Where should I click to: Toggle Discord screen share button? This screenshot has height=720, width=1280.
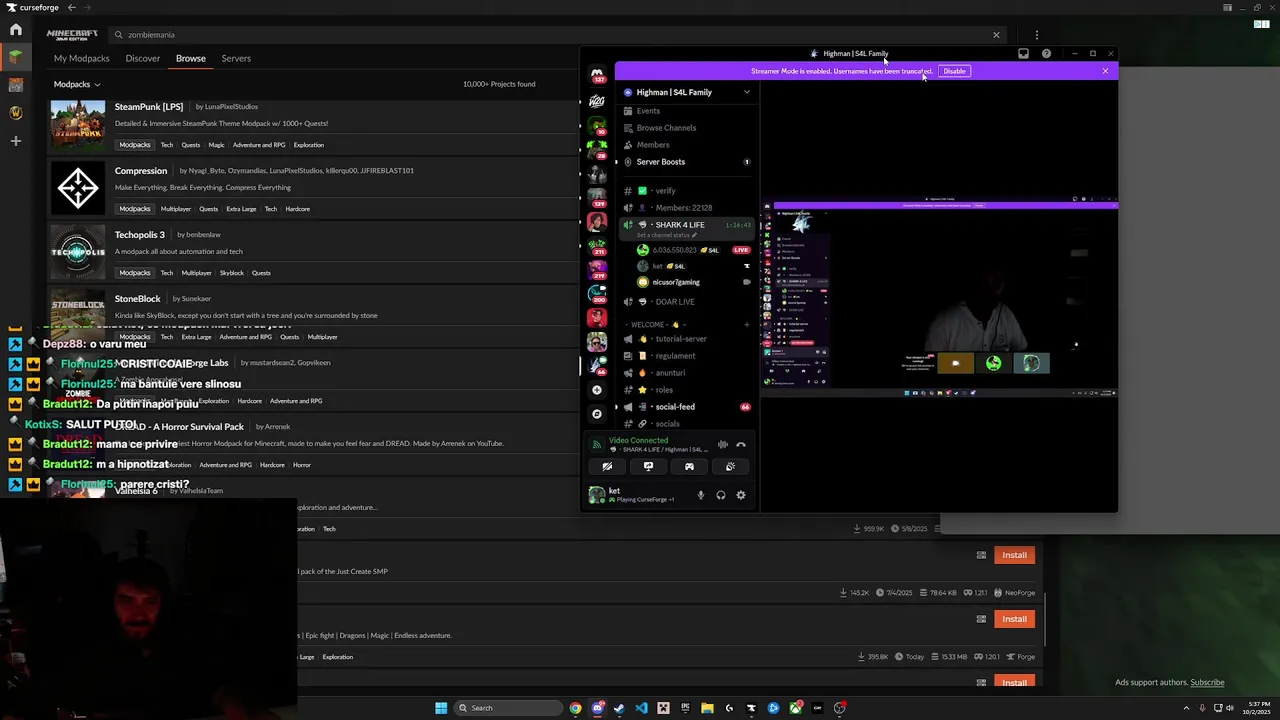pyautogui.click(x=648, y=466)
